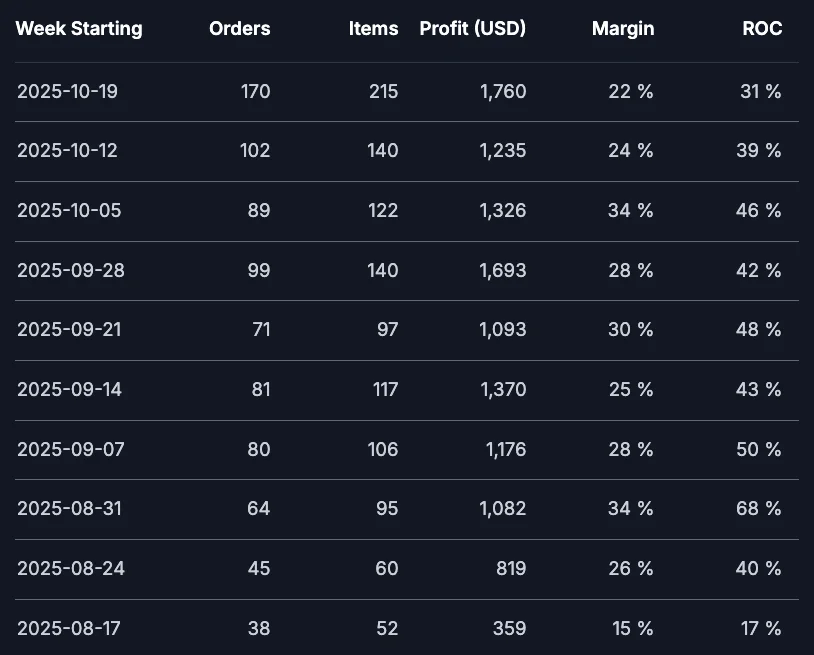Select the Profit (USD) column header
Viewport: 814px width, 655px height.
473,29
